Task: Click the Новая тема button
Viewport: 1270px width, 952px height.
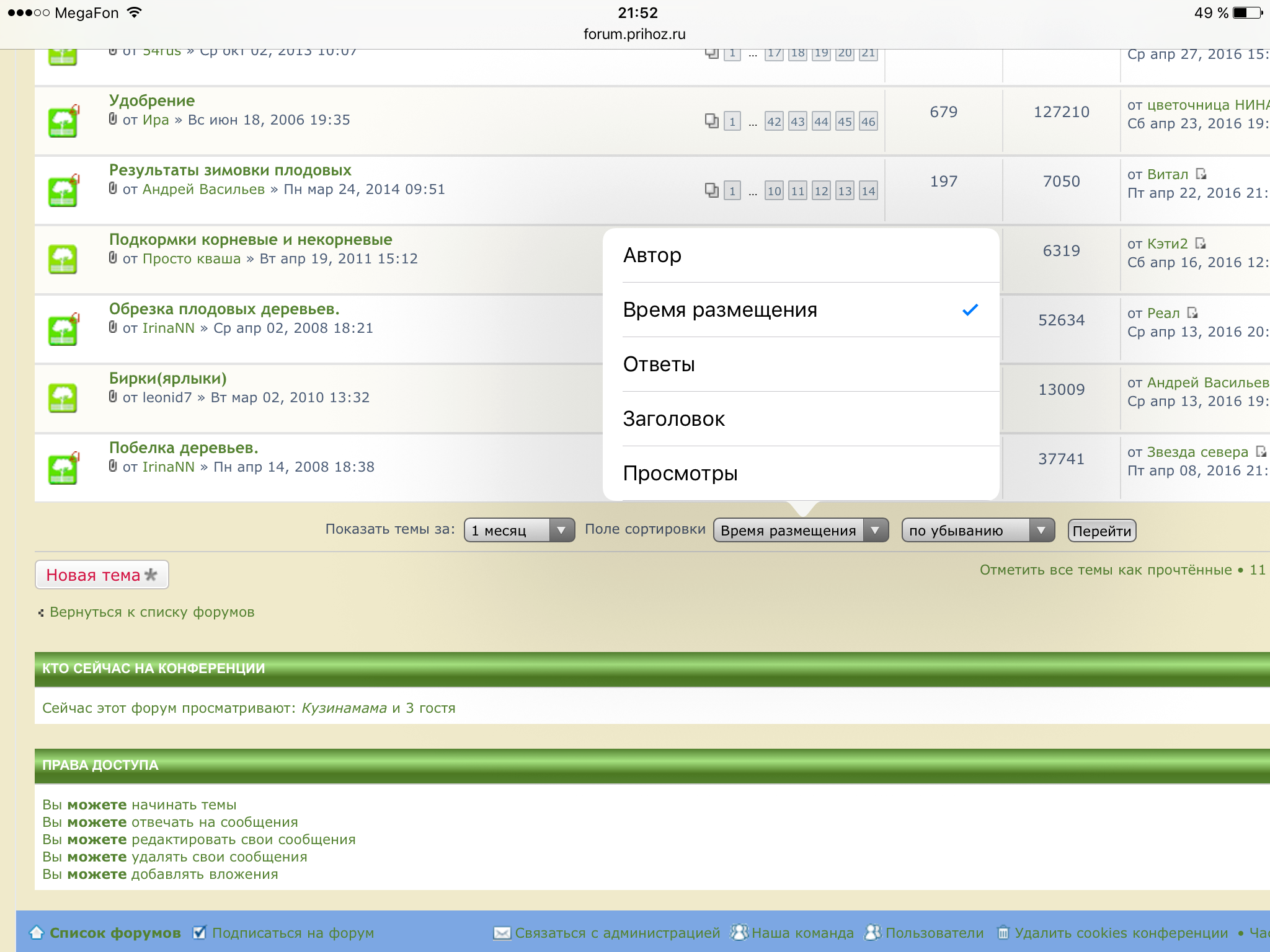Action: (x=102, y=575)
